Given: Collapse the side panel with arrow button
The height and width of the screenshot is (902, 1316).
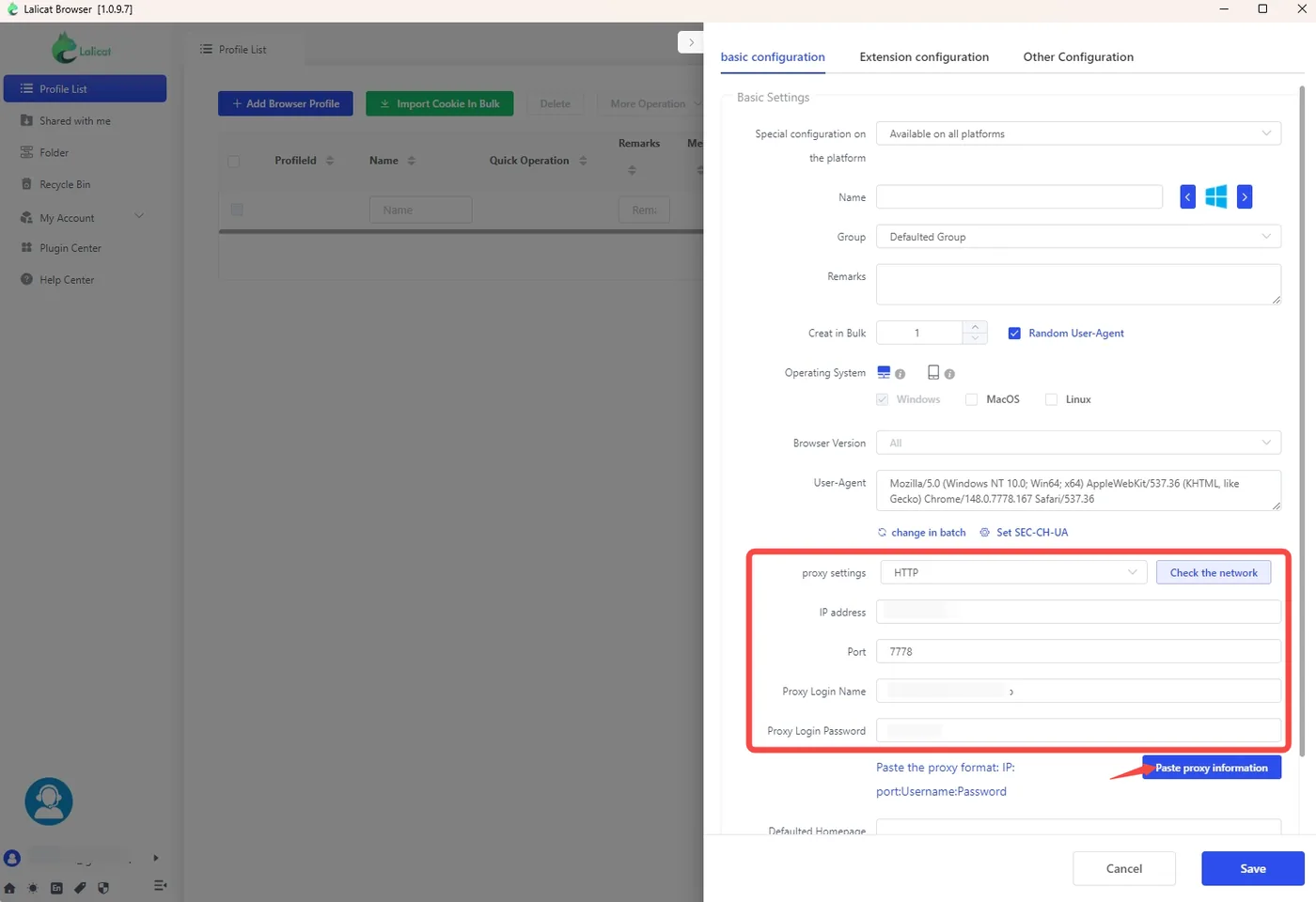Looking at the screenshot, I should pos(691,42).
